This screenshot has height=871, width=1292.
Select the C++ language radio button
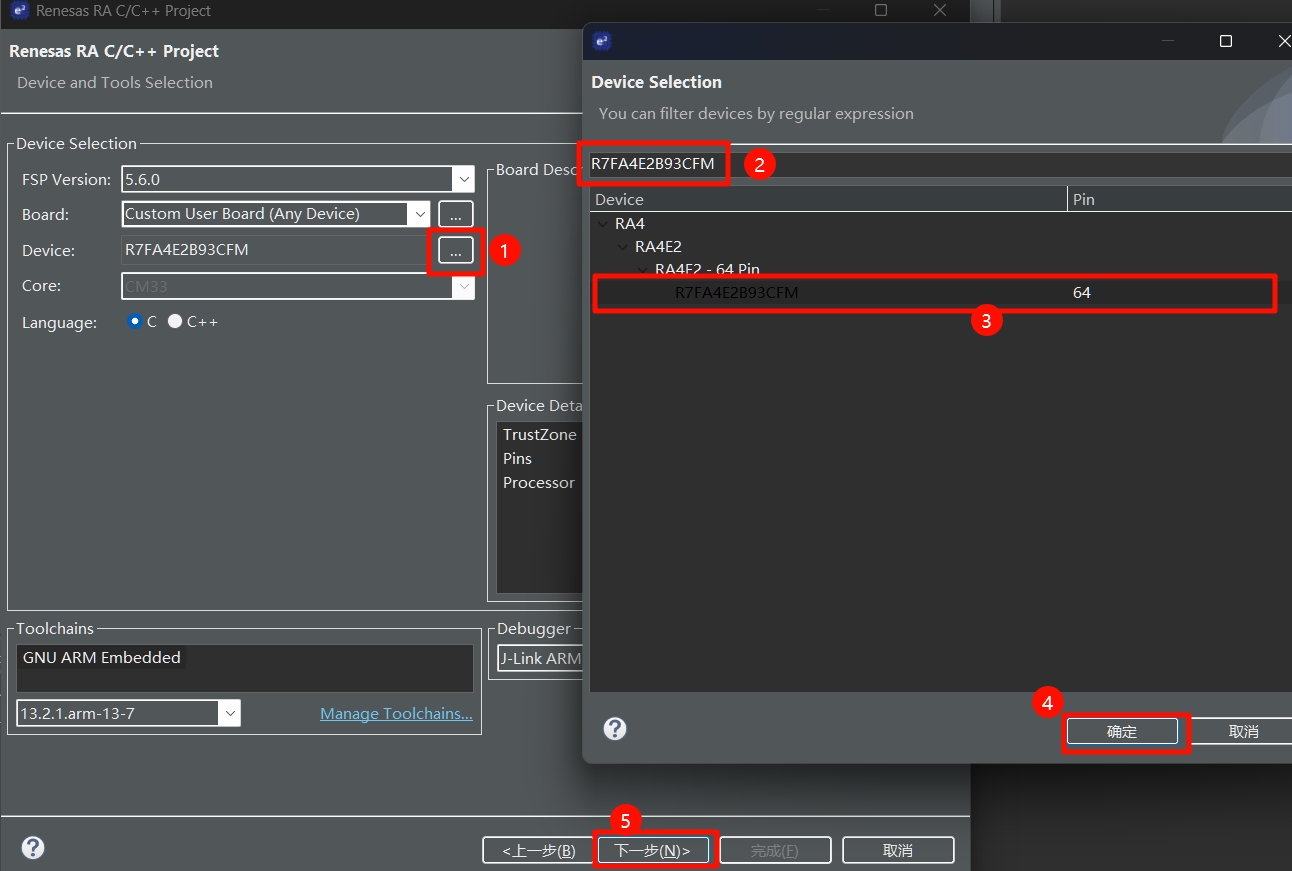(175, 322)
